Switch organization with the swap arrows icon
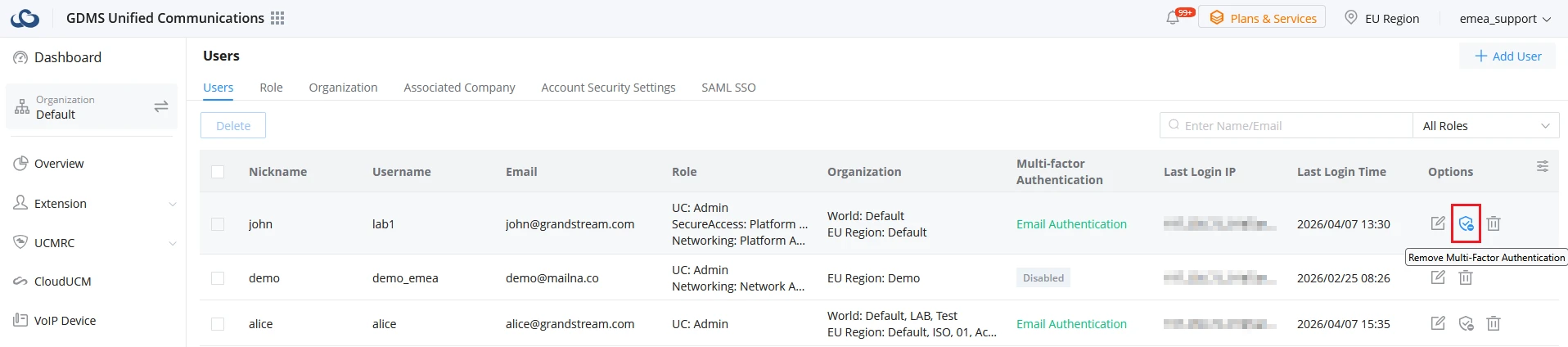Image resolution: width=1568 pixels, height=347 pixels. 161,106
